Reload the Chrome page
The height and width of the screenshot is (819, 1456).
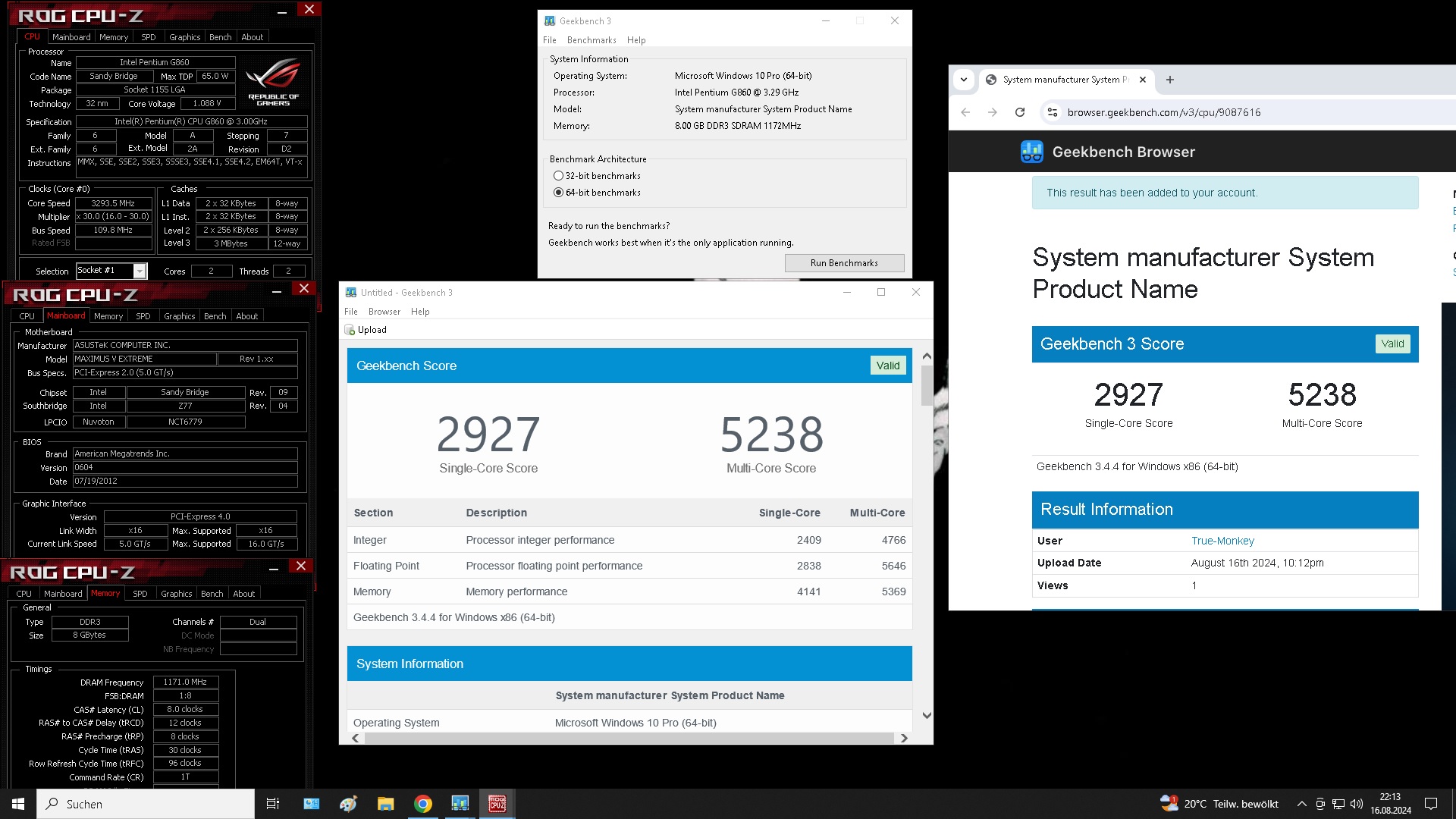1020,112
